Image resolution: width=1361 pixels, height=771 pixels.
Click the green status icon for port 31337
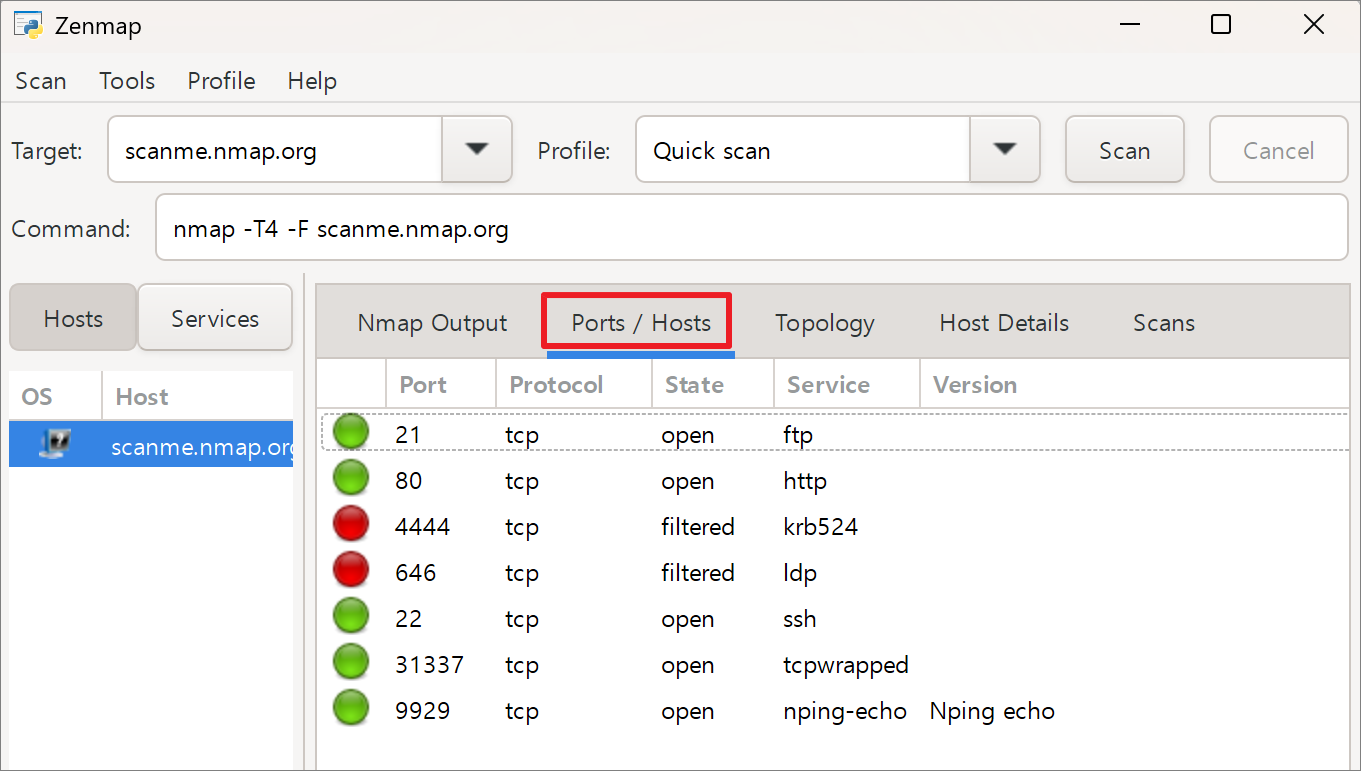point(351,663)
